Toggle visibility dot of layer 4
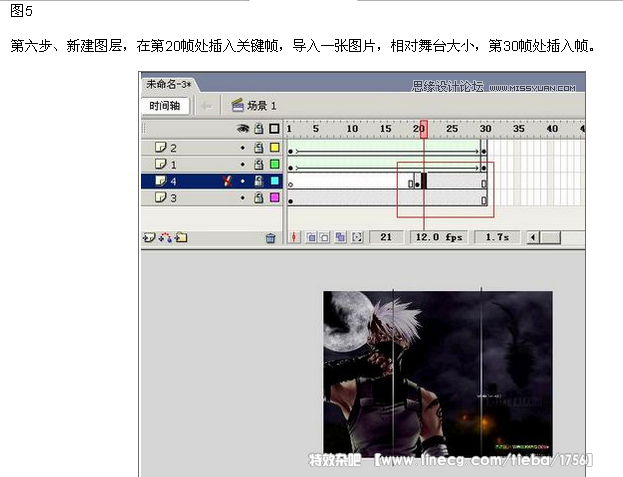The image size is (623, 477). (243, 181)
